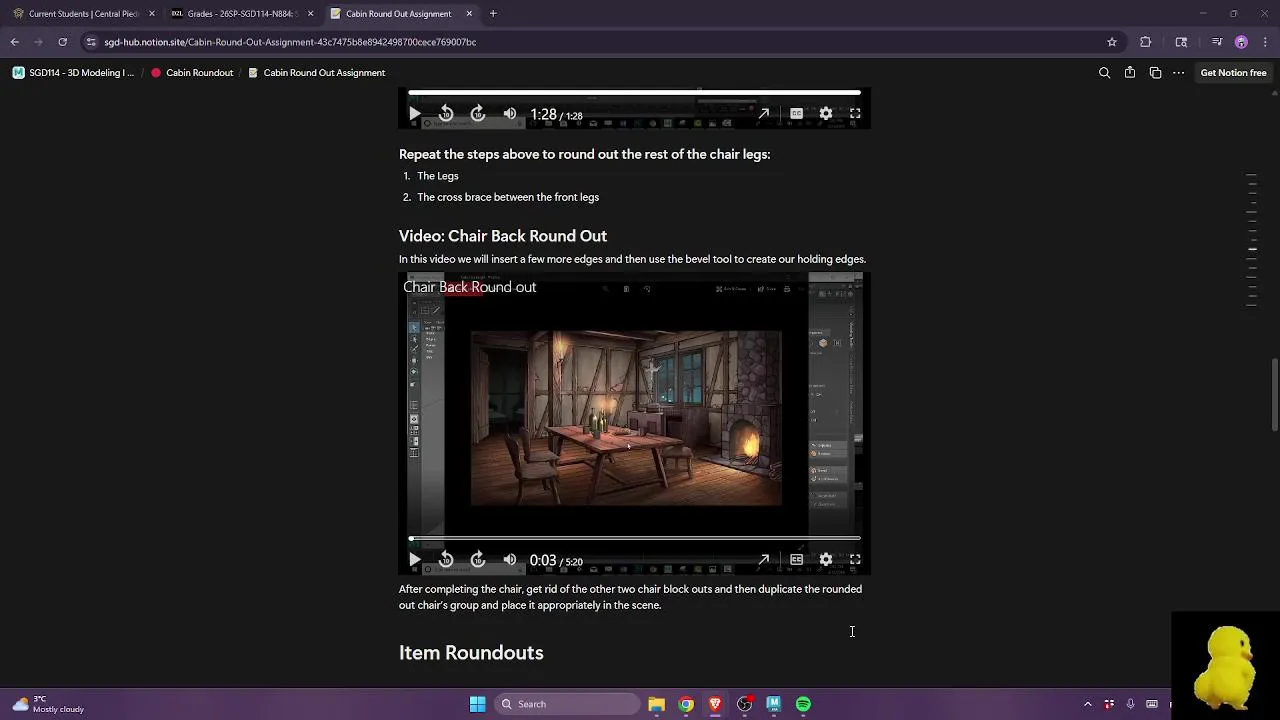Screen dimensions: 1280x720
Task: Open the browser three-dot menu
Action: tap(1266, 42)
